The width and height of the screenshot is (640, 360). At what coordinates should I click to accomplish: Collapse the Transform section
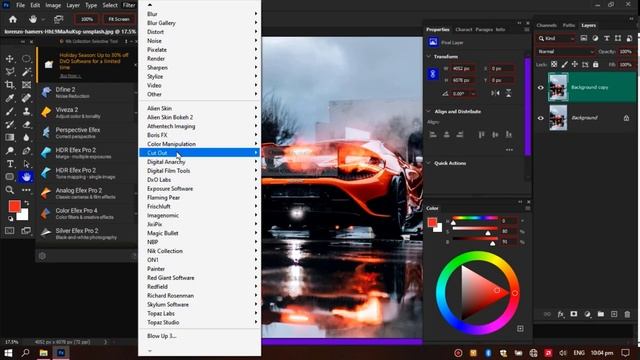[429, 57]
